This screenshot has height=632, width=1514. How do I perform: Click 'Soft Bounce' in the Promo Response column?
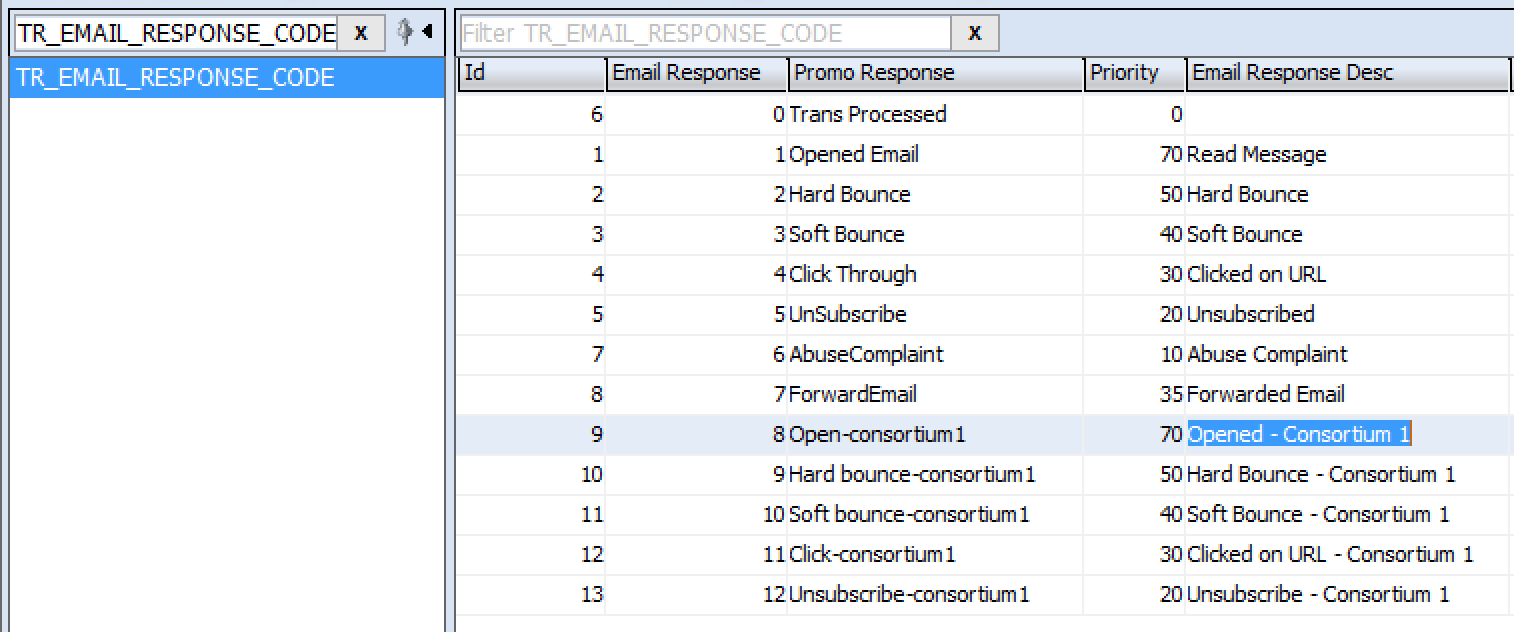coord(935,235)
